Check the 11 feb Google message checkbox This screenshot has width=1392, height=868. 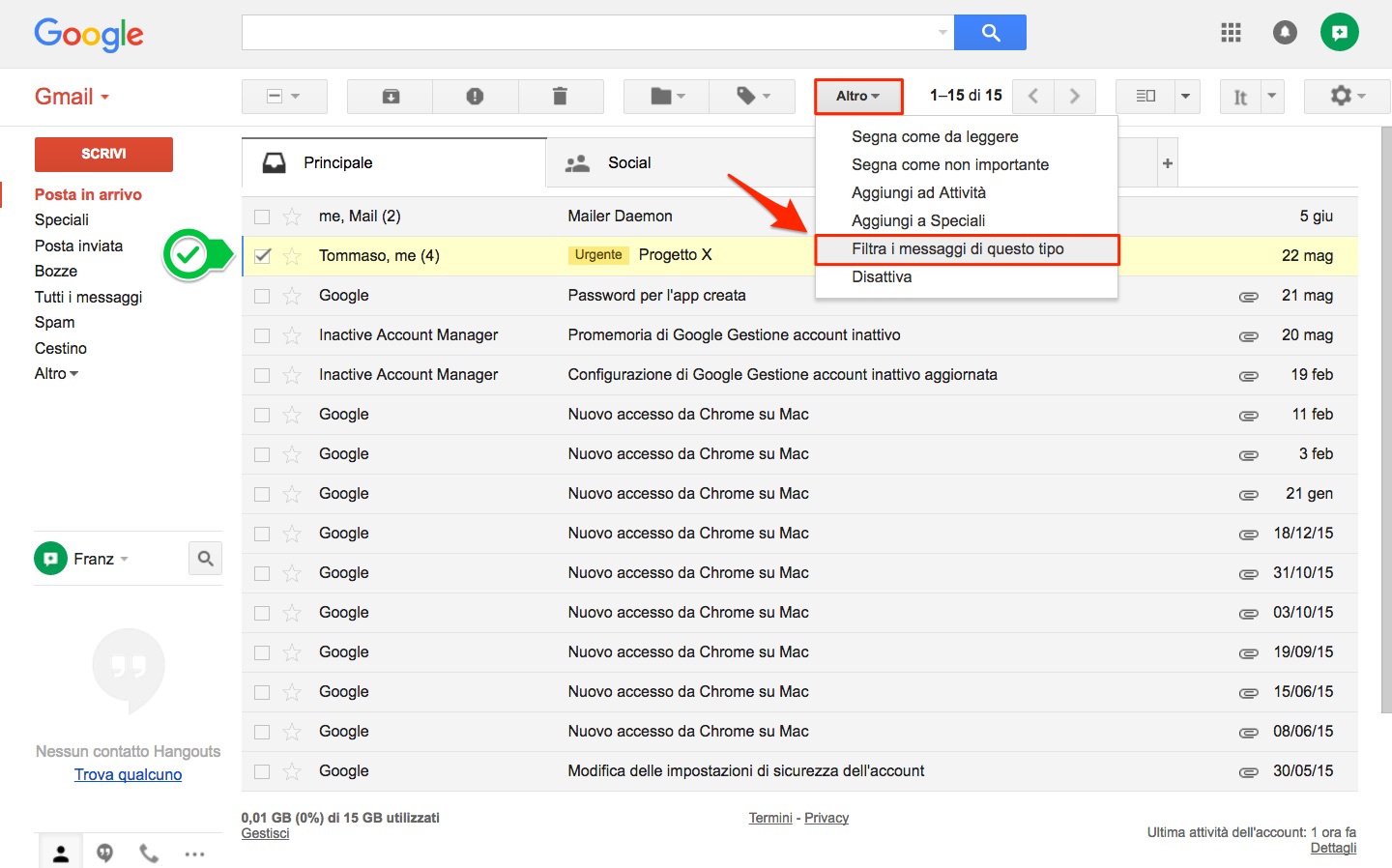[x=262, y=415]
